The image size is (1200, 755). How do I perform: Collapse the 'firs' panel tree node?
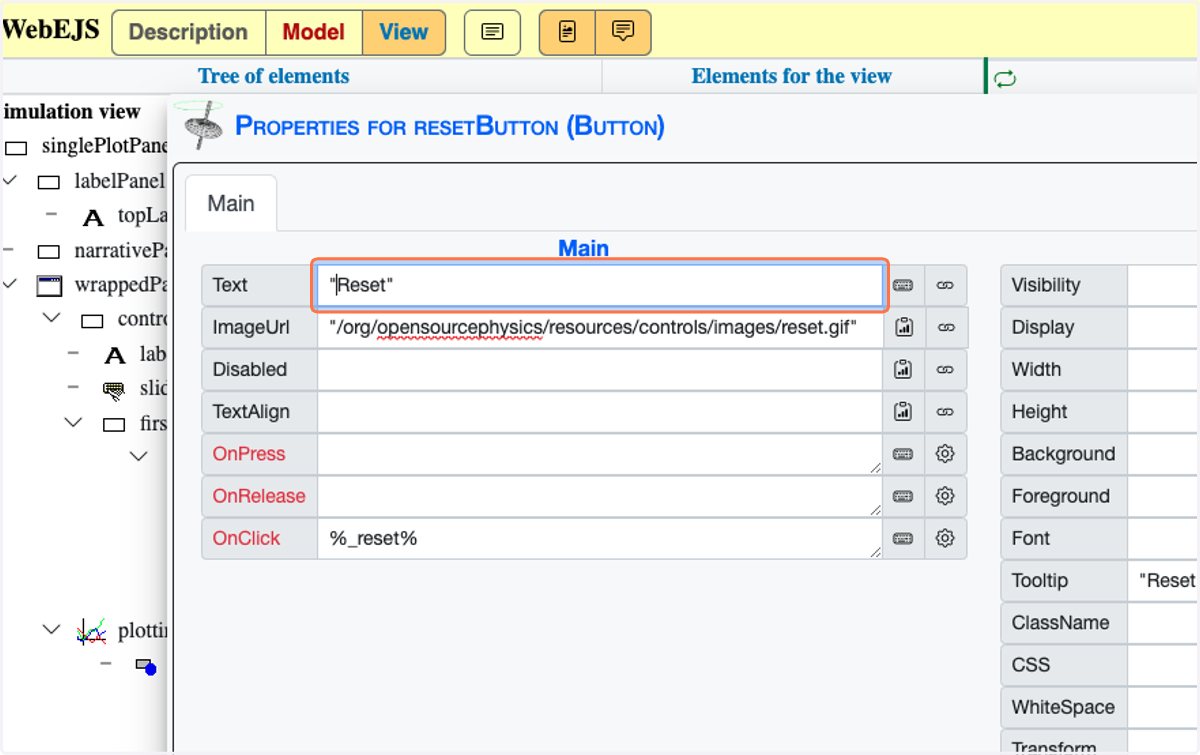73,423
